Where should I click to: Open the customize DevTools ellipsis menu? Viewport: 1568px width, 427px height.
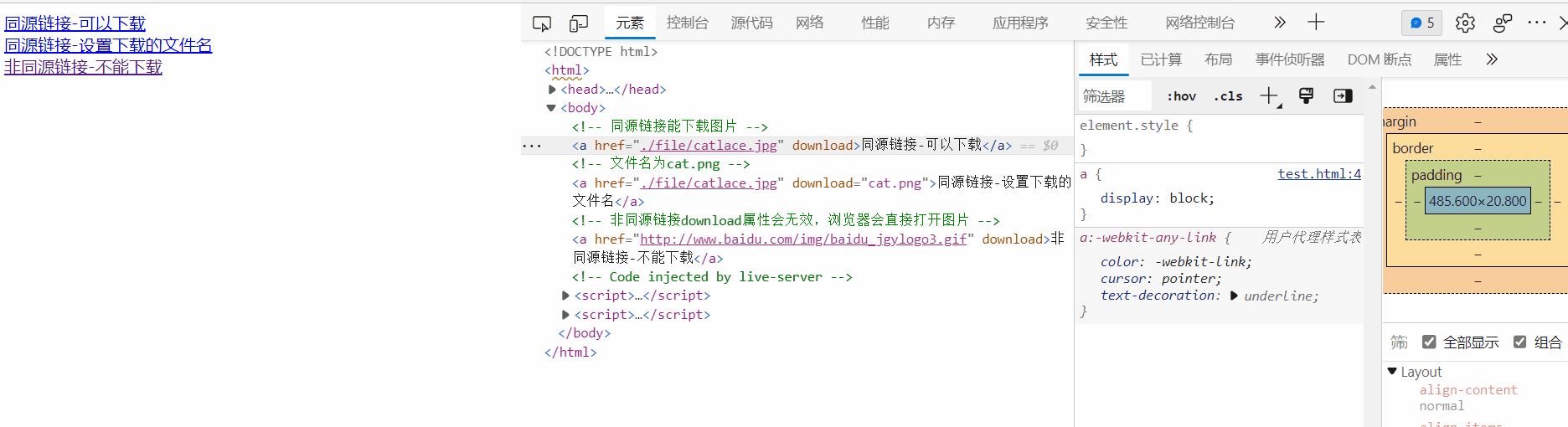(x=1537, y=23)
